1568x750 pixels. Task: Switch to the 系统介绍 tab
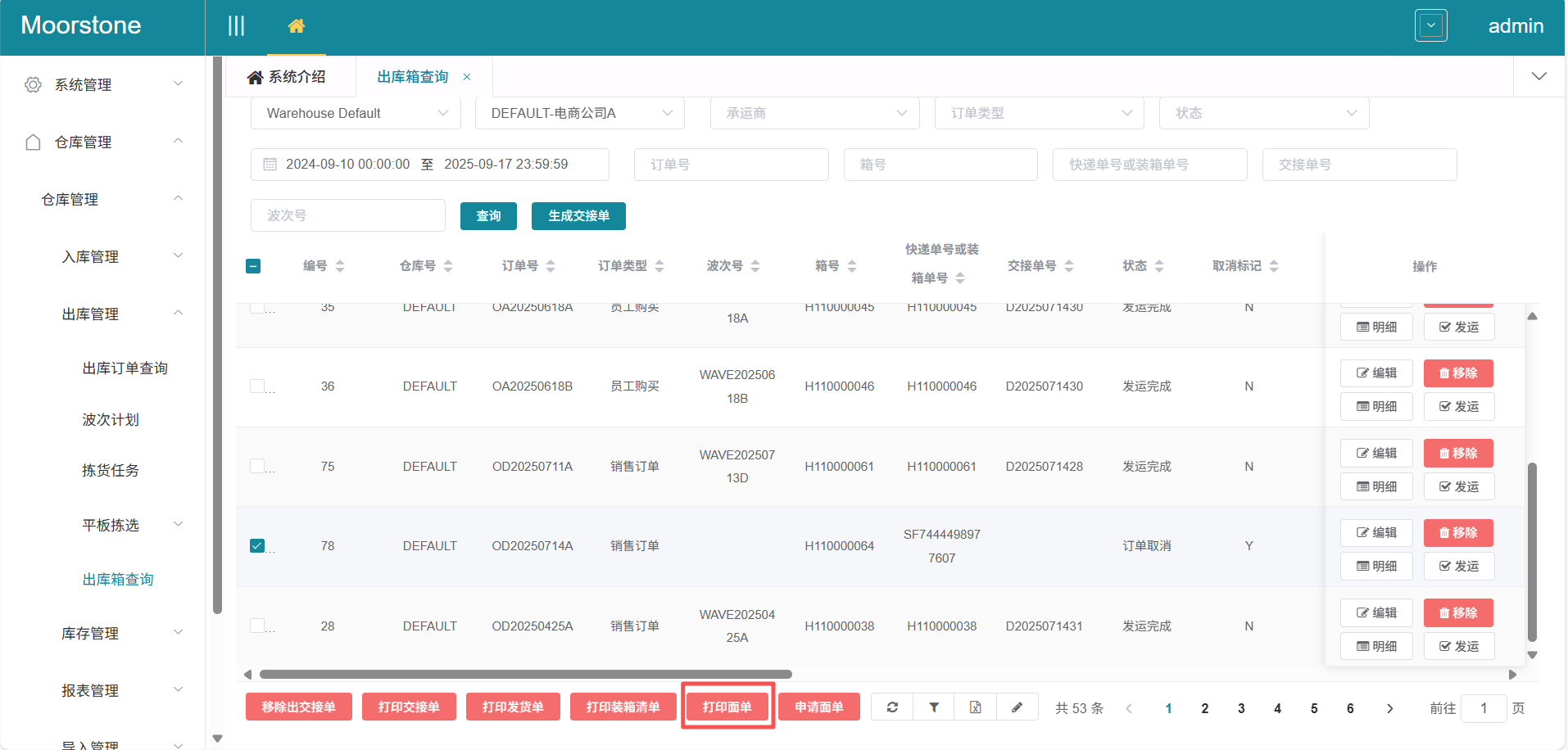pos(288,77)
